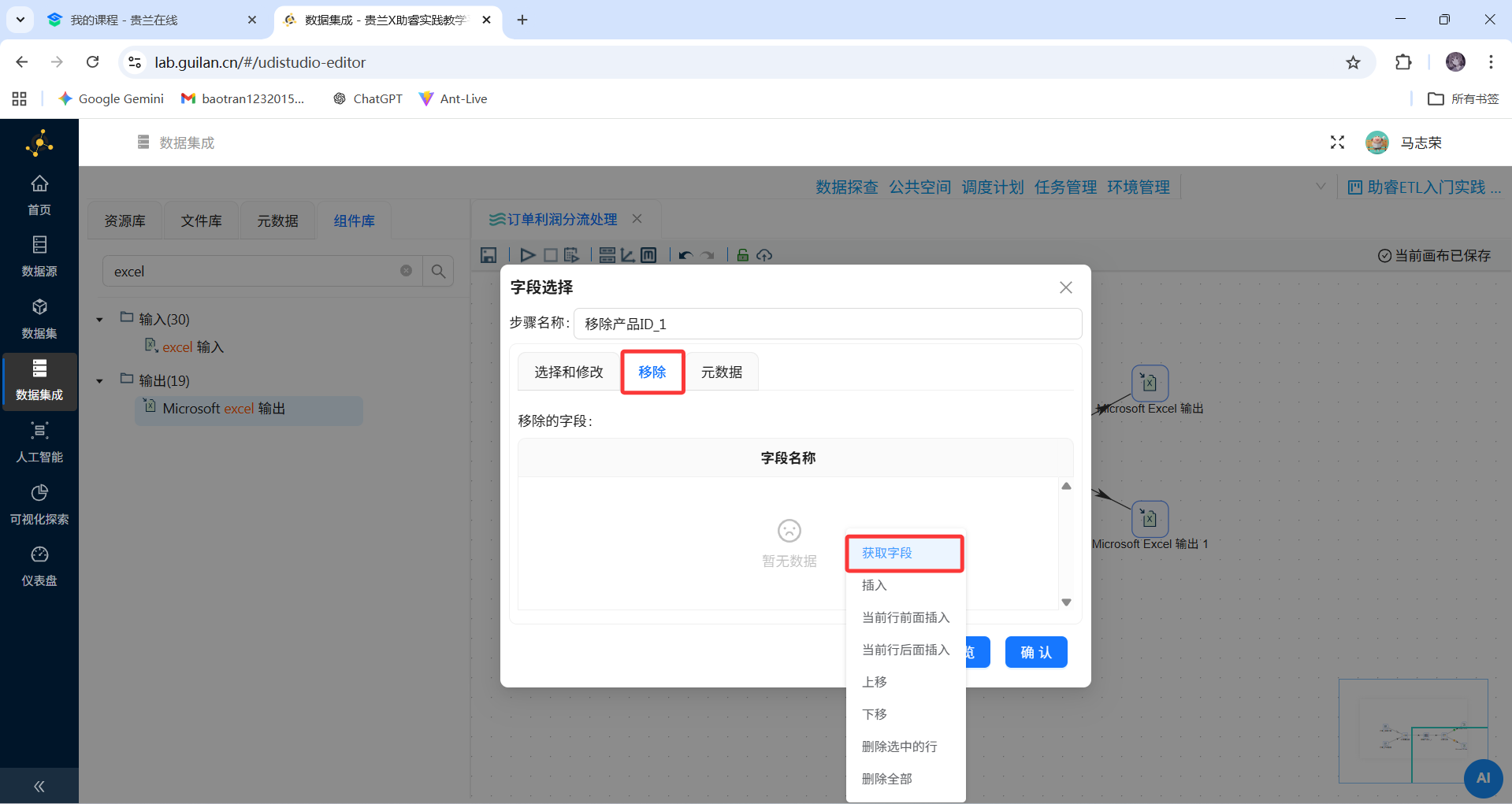Click the 步骤名称 input field

click(827, 324)
